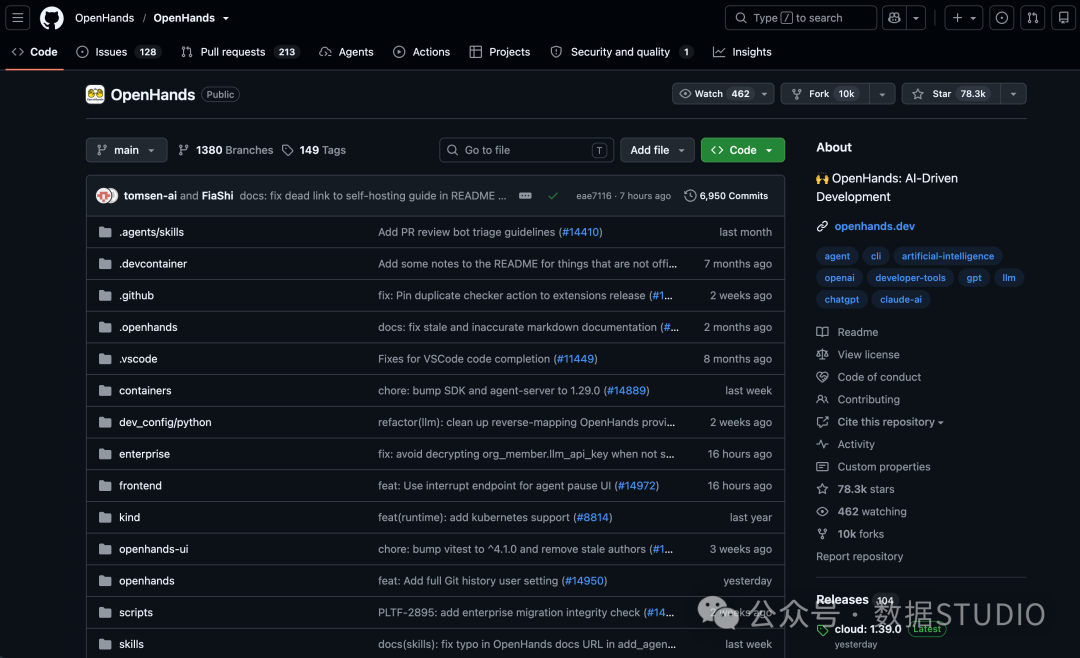Click the link icon next to openhands.dev
Image resolution: width=1080 pixels, height=658 pixels.
tap(822, 226)
